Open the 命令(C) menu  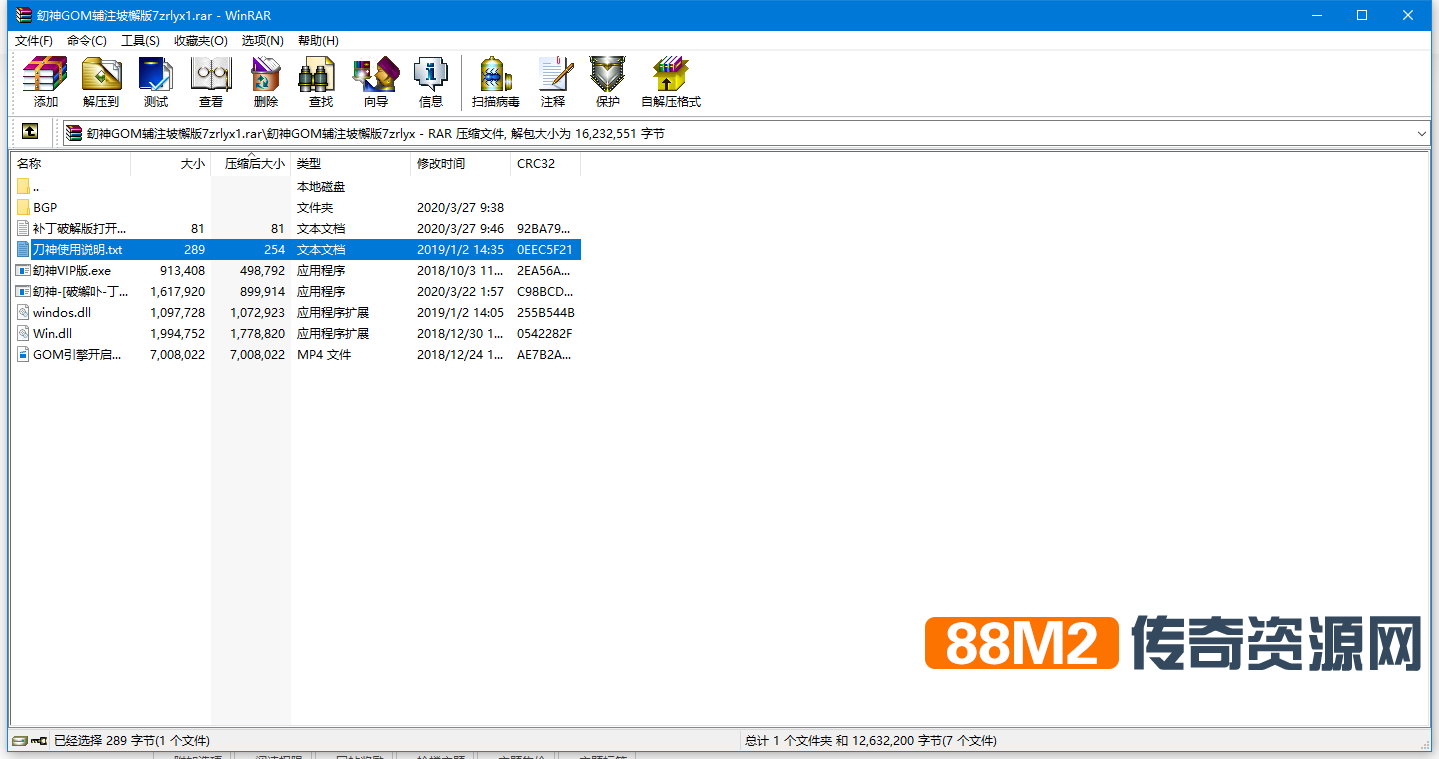tap(87, 41)
